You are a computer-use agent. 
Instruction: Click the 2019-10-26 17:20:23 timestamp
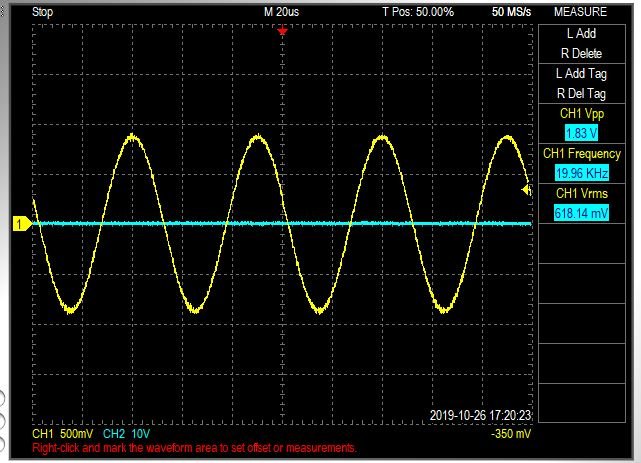480,416
